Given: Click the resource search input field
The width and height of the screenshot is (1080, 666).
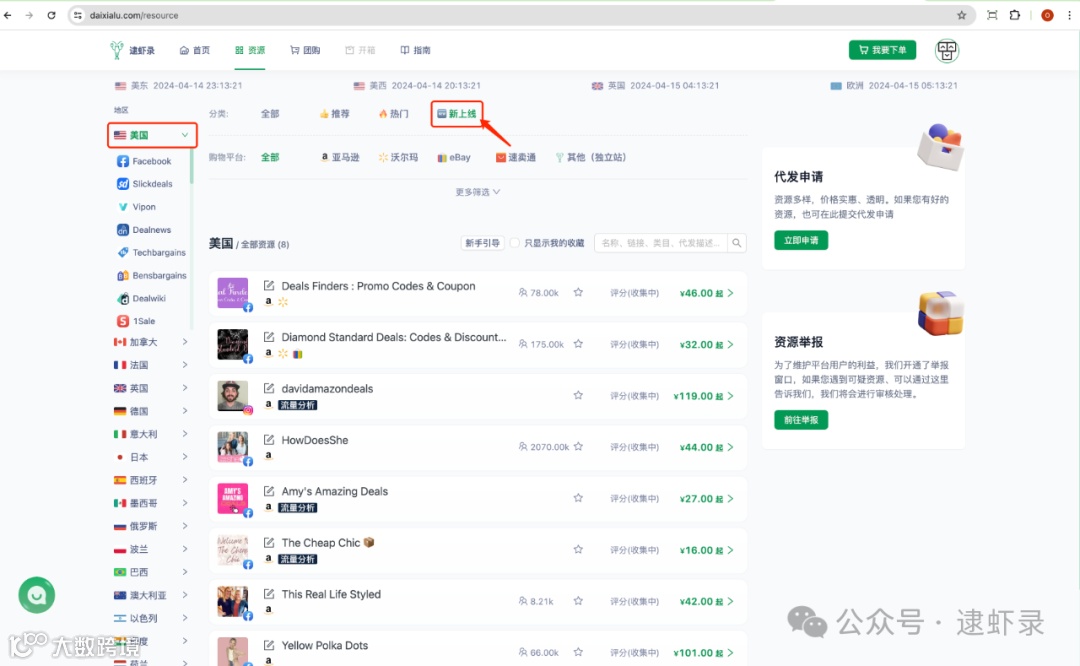Looking at the screenshot, I should tap(661, 243).
